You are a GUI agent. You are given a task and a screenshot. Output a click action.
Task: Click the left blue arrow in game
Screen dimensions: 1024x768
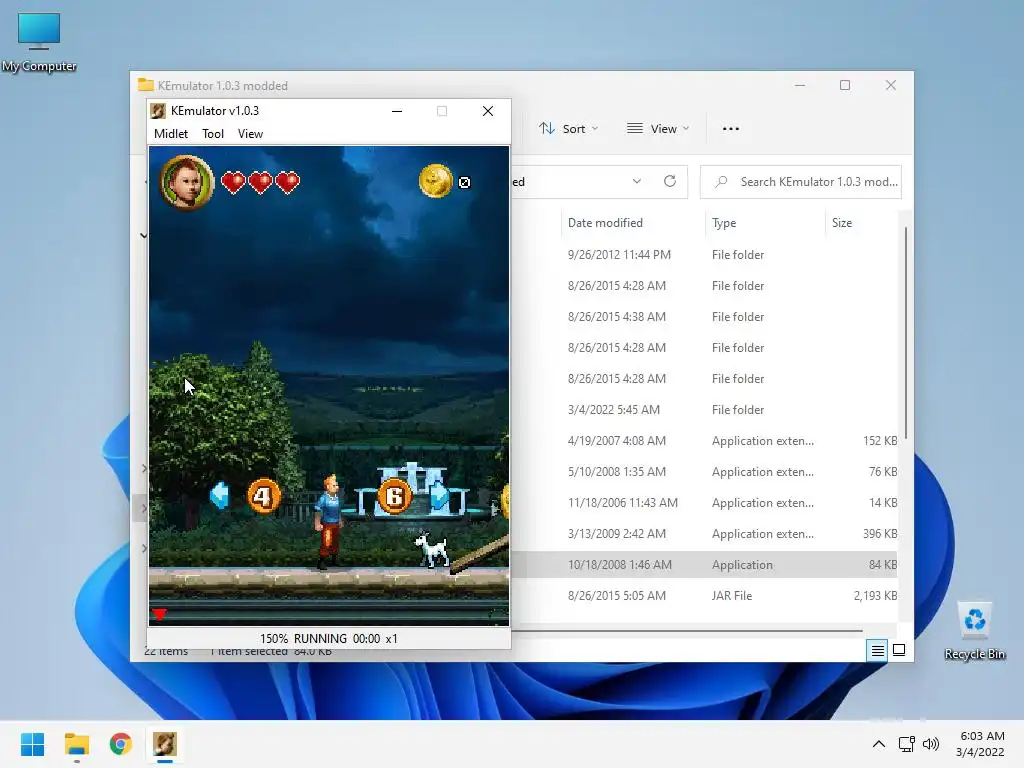pyautogui.click(x=219, y=496)
